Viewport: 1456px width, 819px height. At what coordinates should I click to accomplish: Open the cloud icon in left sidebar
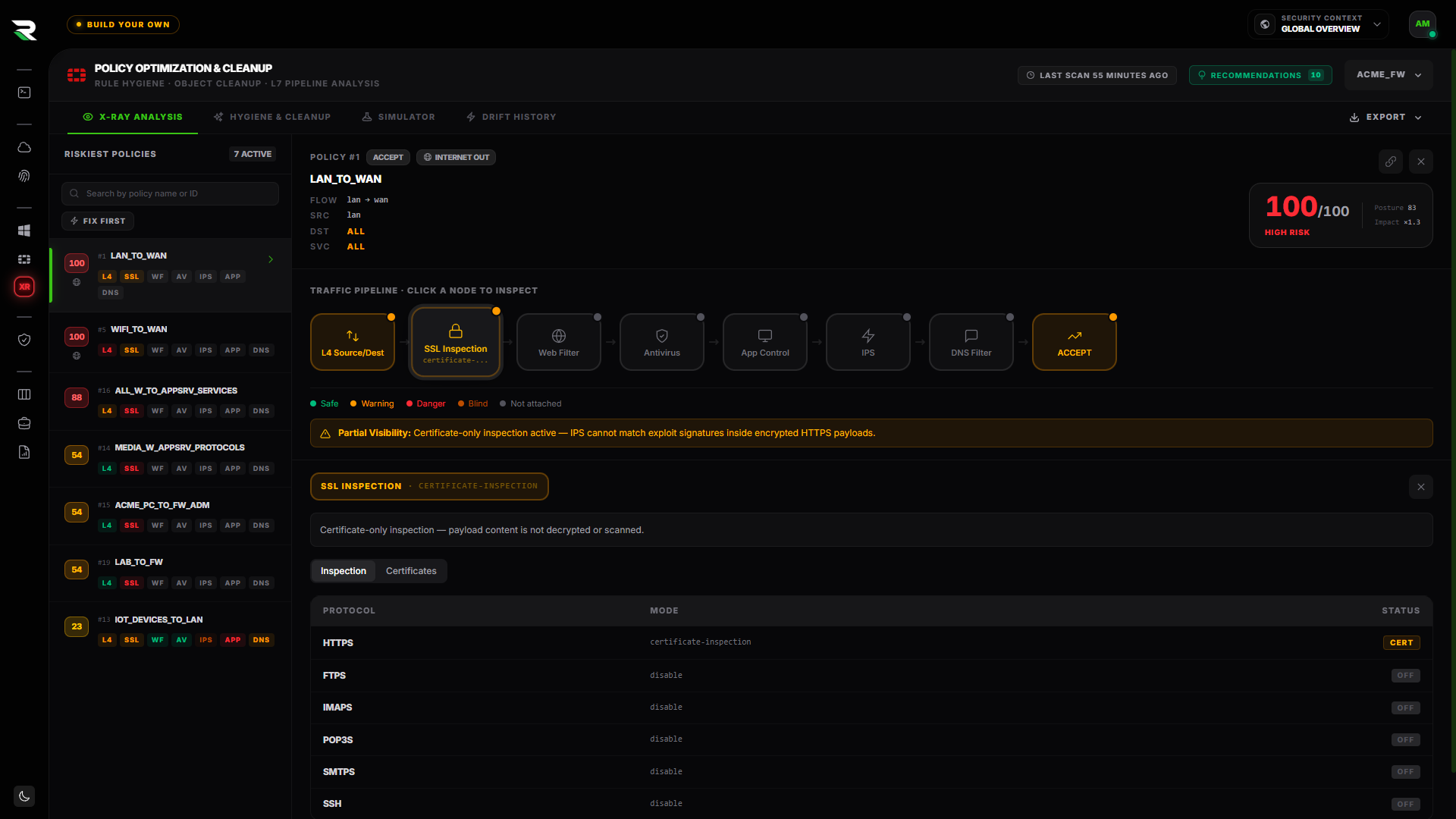[x=24, y=147]
